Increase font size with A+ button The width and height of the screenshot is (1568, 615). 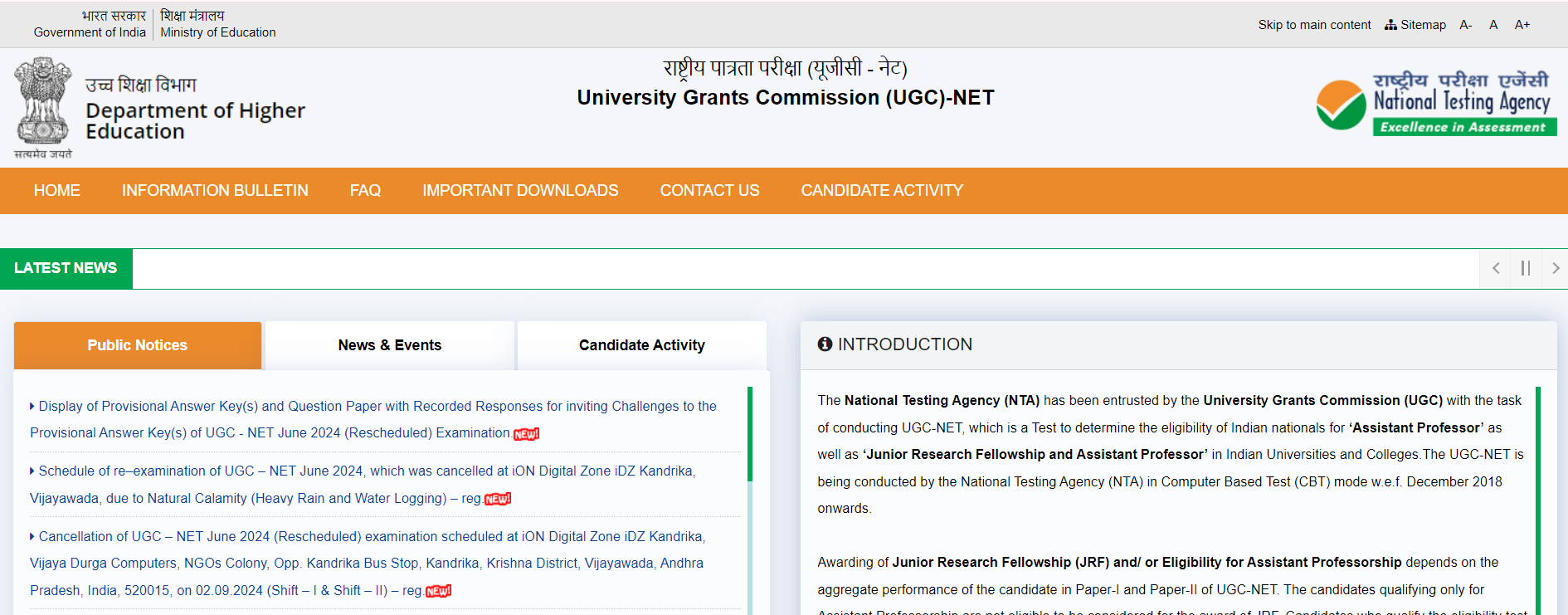point(1522,25)
